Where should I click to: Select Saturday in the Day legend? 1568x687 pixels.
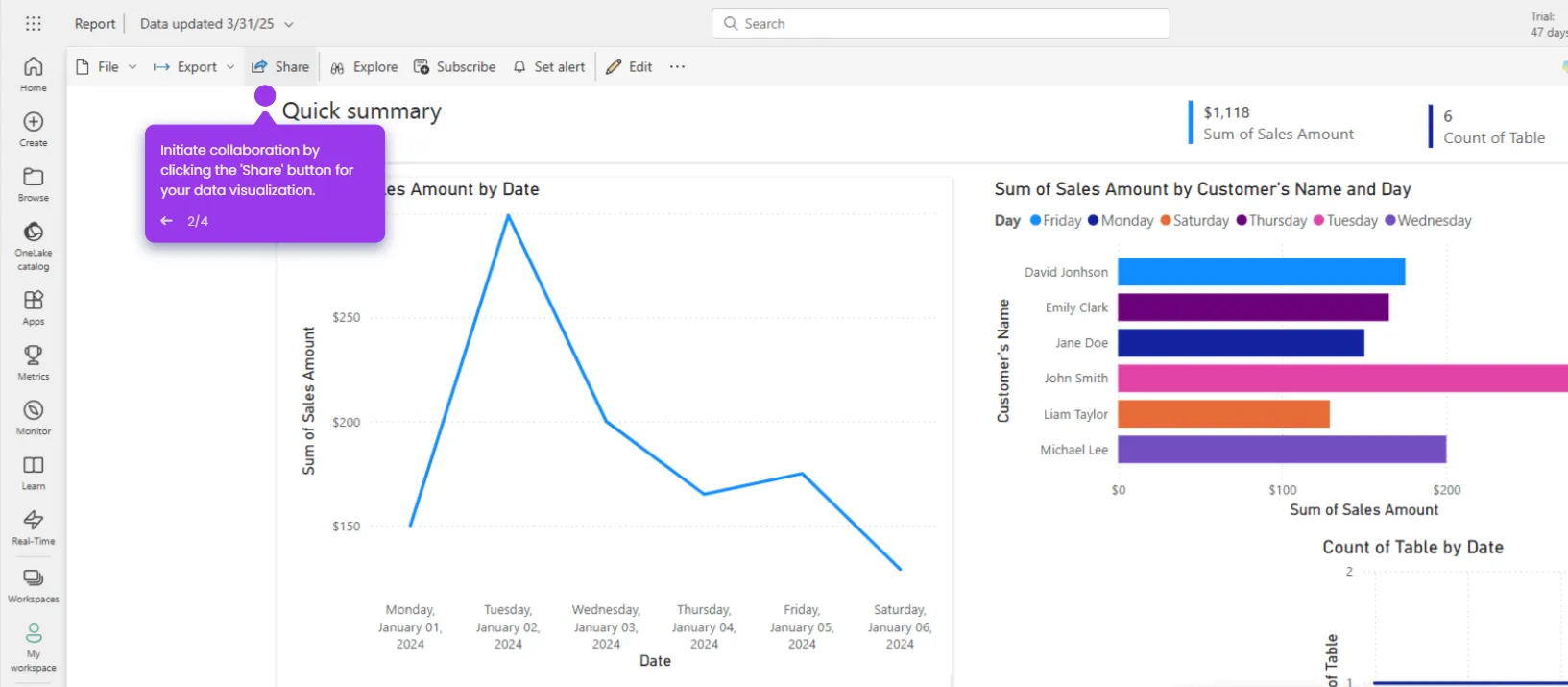click(1194, 221)
